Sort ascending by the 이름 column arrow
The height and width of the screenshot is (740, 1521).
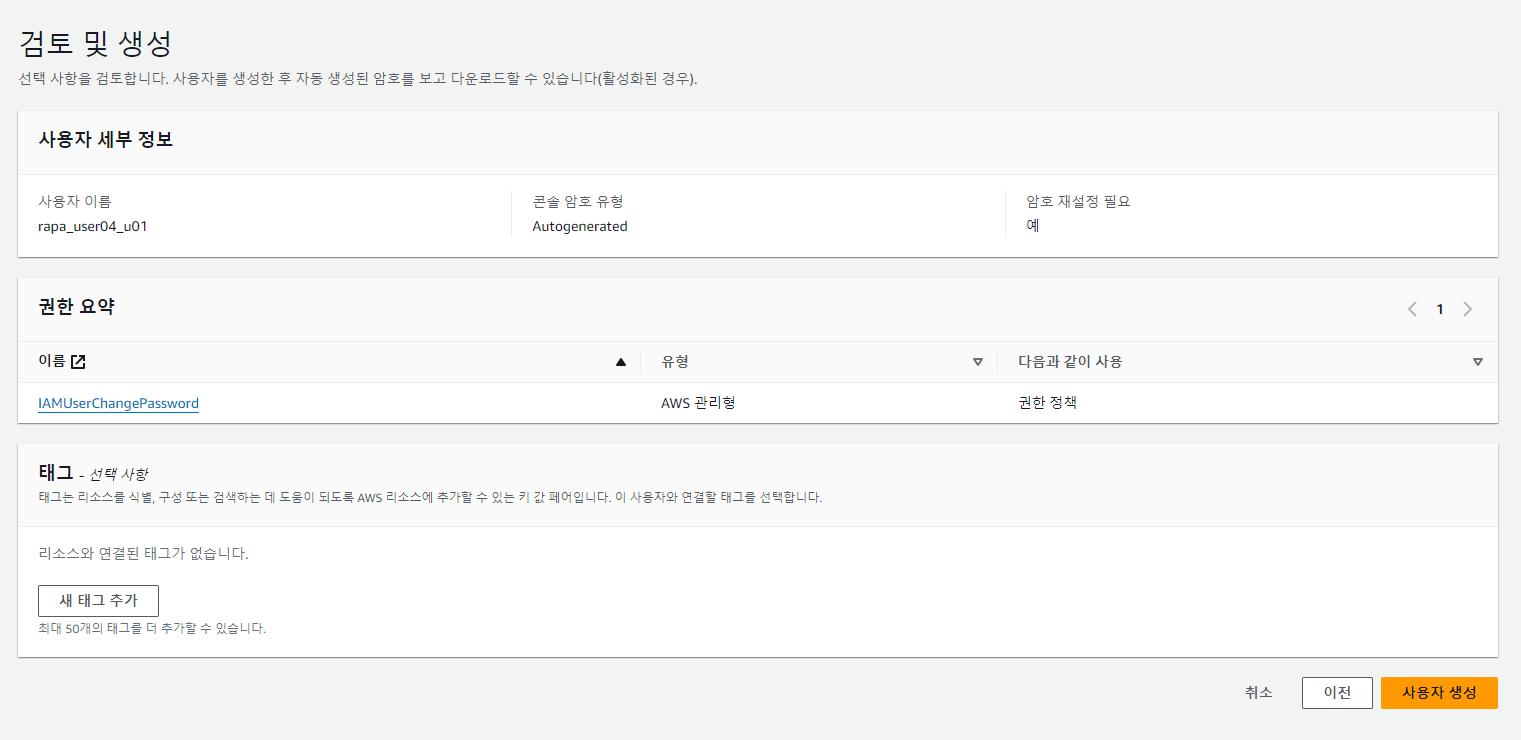pyautogui.click(x=621, y=362)
